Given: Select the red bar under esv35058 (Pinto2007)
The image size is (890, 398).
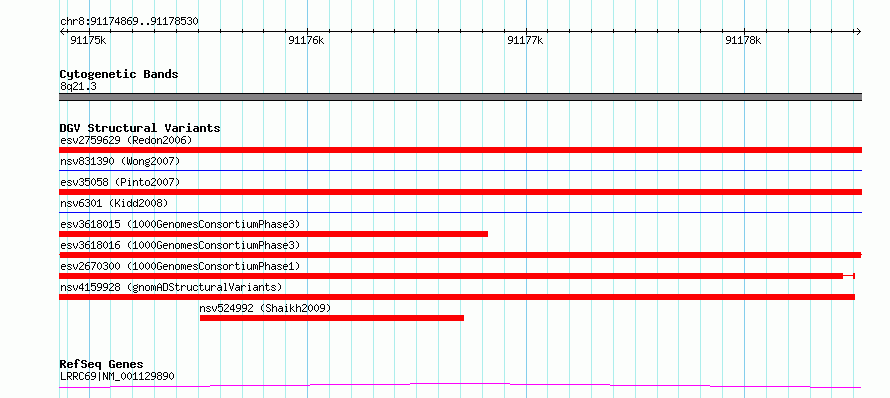Looking at the screenshot, I should (x=460, y=192).
